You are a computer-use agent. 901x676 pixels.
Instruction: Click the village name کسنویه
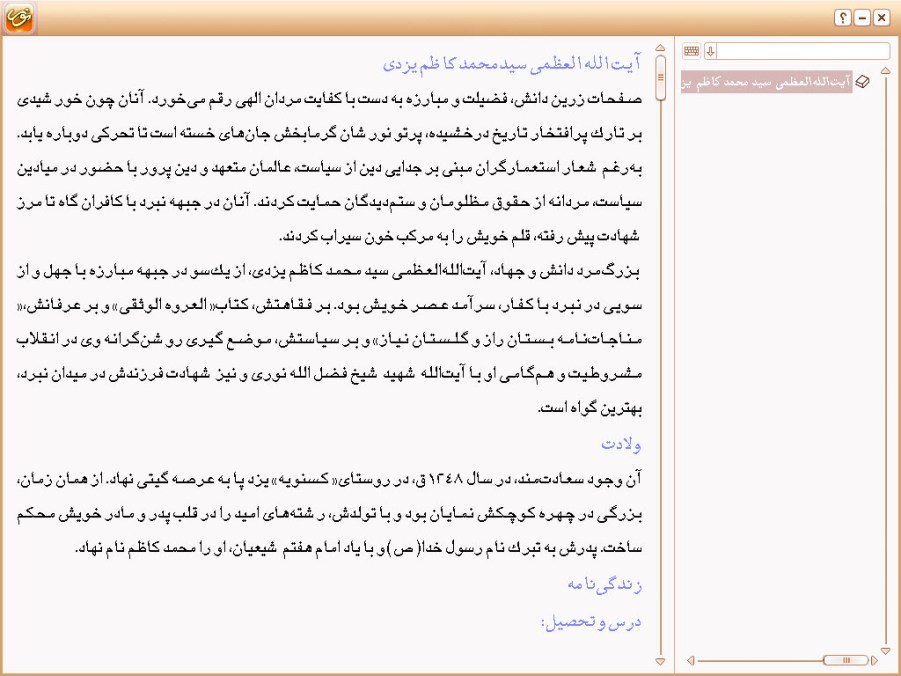[x=305, y=478]
